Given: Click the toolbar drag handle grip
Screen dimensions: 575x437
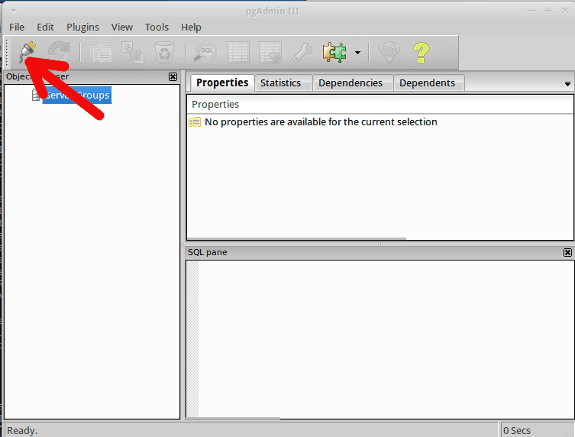Looking at the screenshot, I should coord(7,52).
